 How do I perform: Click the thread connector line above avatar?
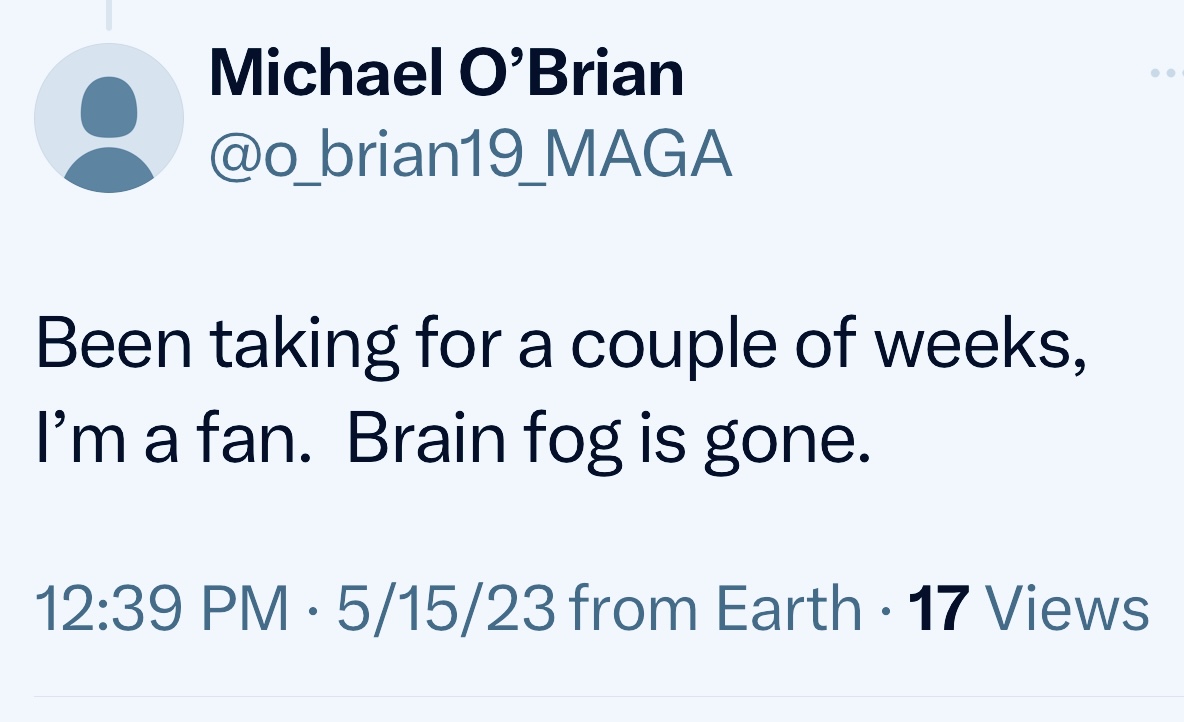[108, 14]
